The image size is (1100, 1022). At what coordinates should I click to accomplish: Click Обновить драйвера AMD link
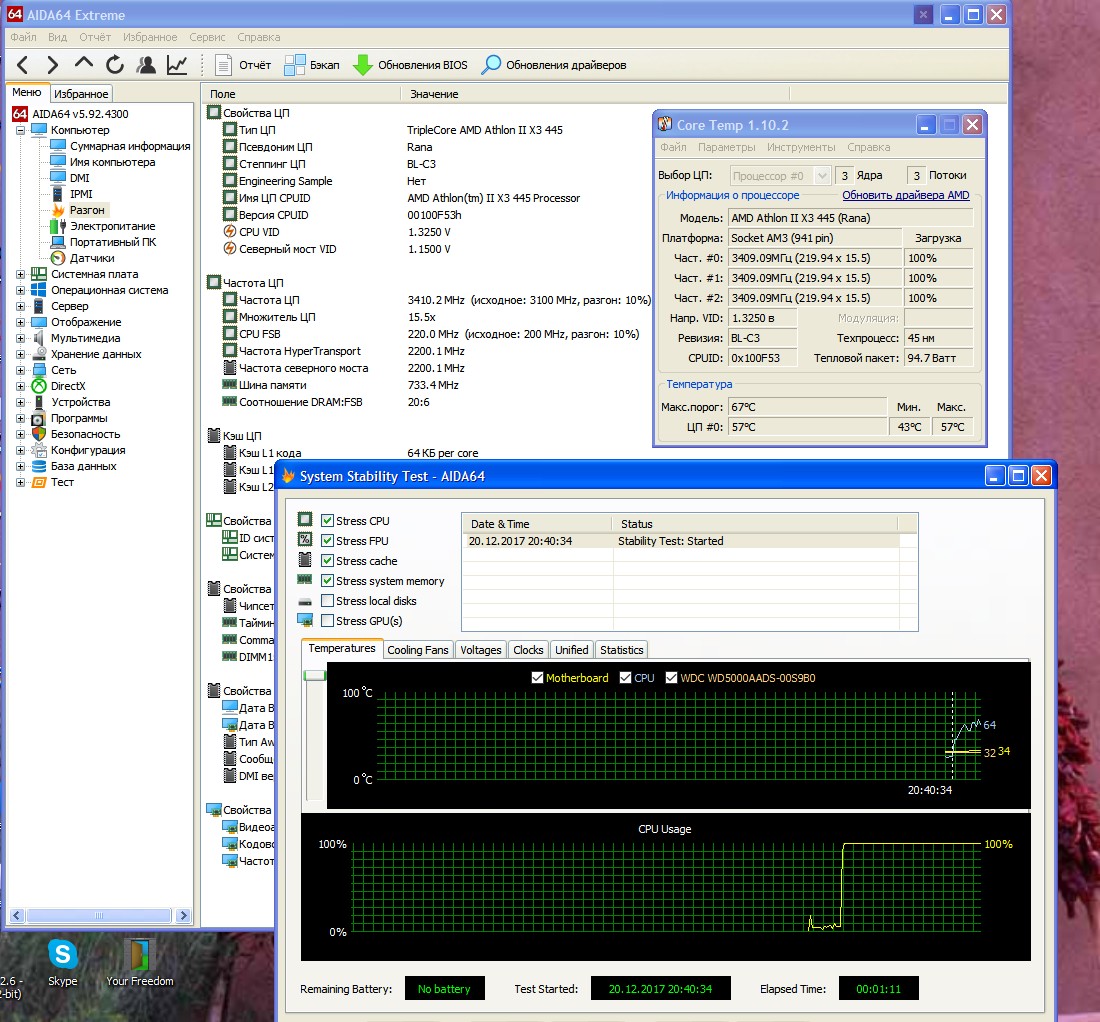coord(906,195)
